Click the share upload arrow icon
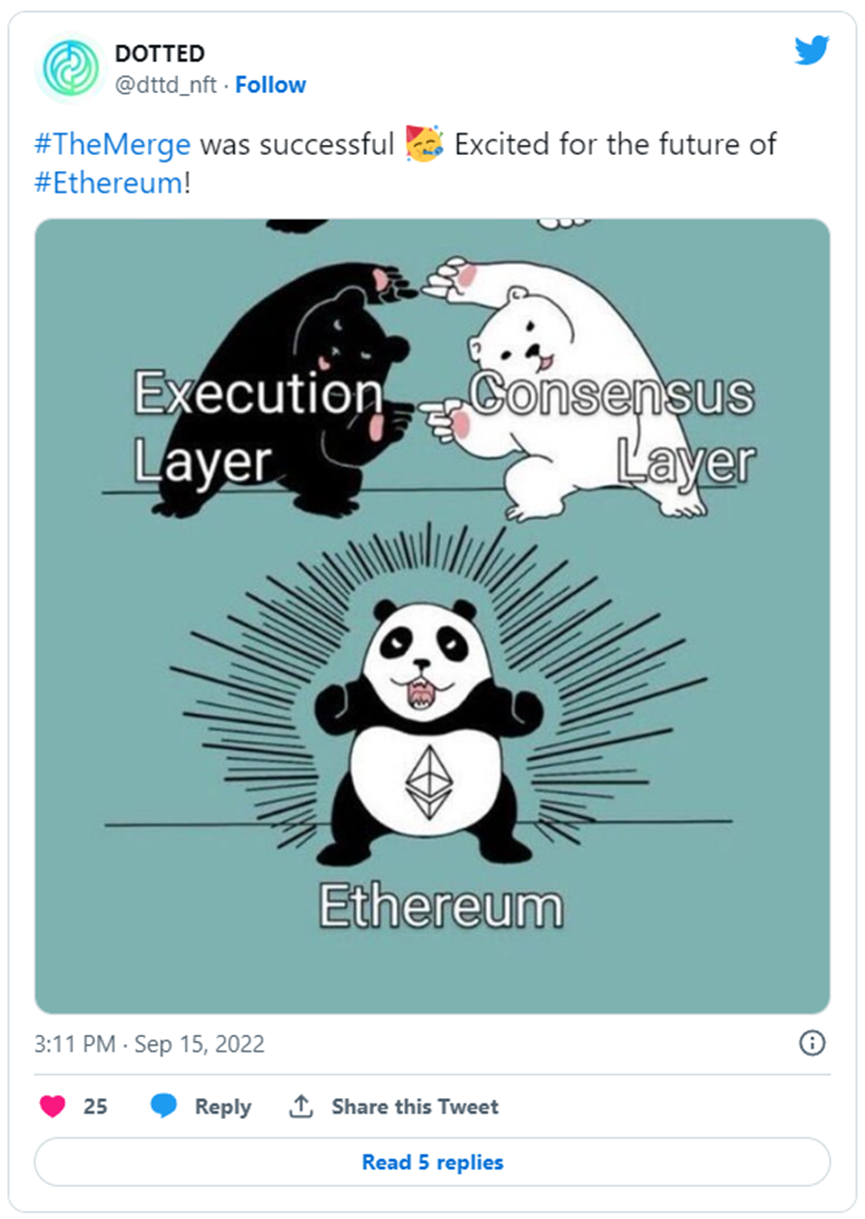 (300, 1106)
